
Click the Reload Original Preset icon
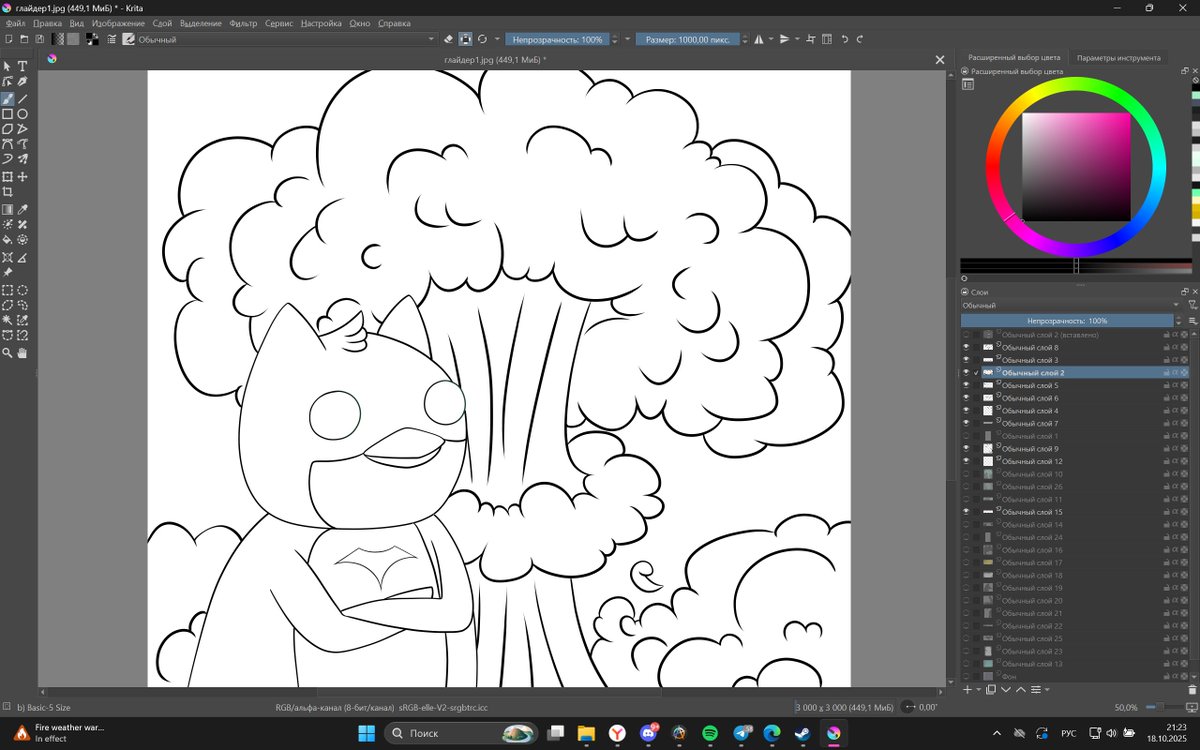coord(482,39)
